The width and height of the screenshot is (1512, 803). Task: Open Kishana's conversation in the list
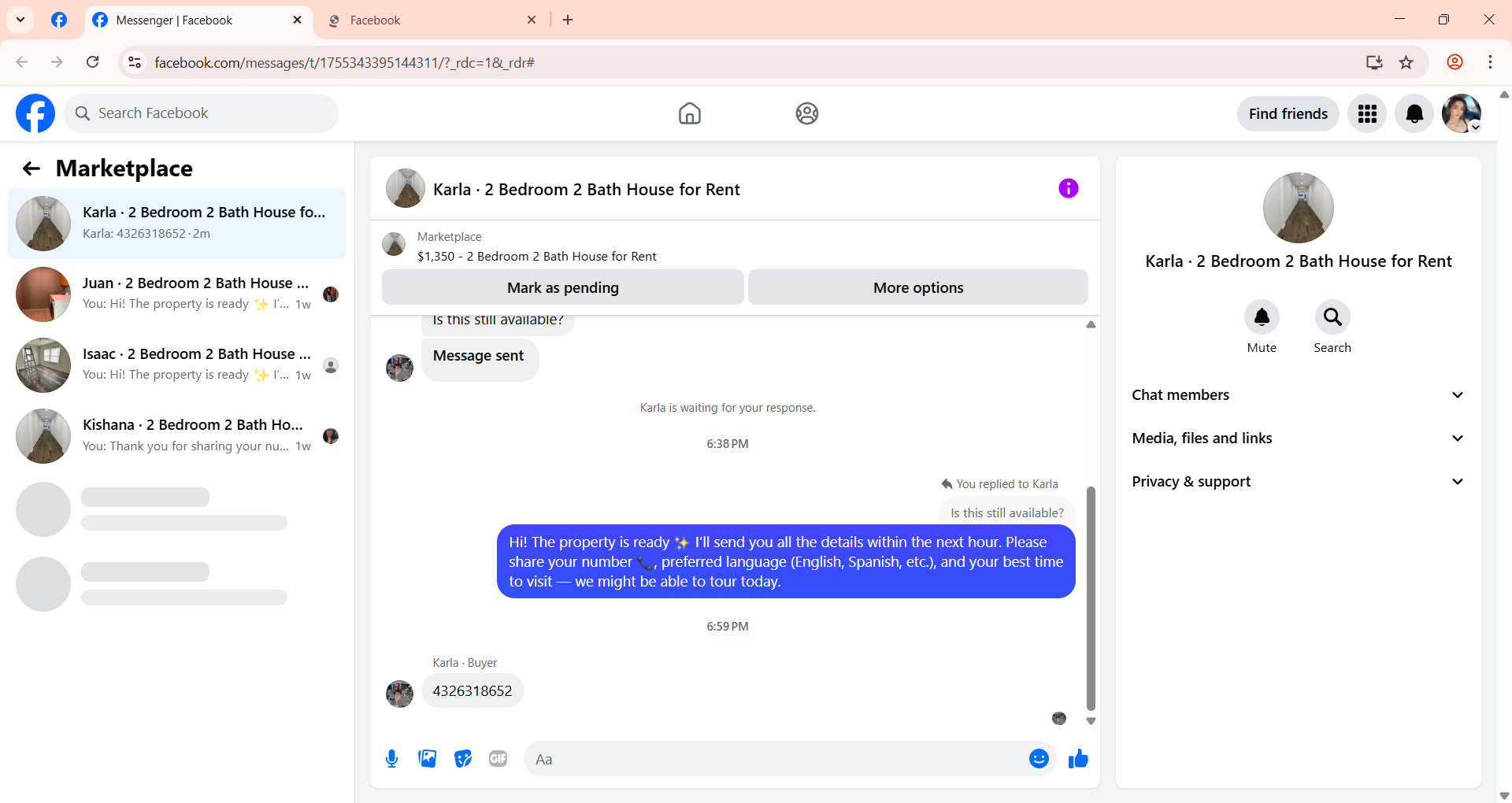[x=177, y=436]
